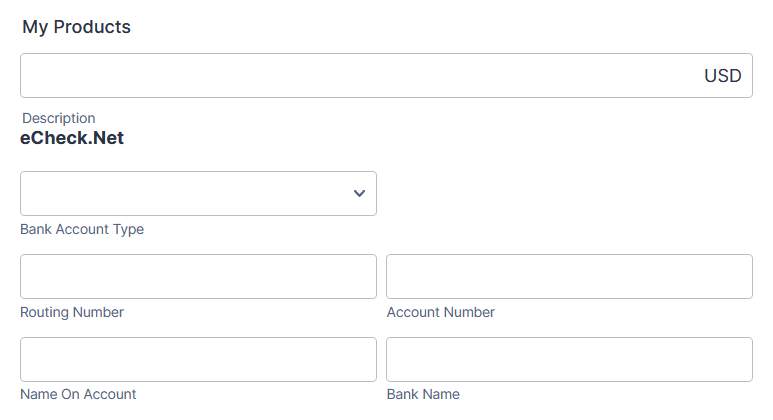Focus the Routing Number input box

[x=198, y=276]
